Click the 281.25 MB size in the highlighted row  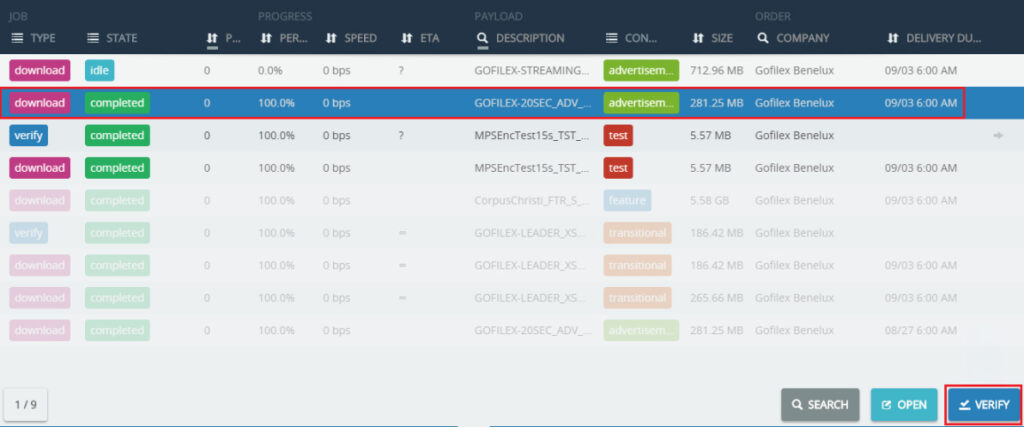[x=716, y=103]
